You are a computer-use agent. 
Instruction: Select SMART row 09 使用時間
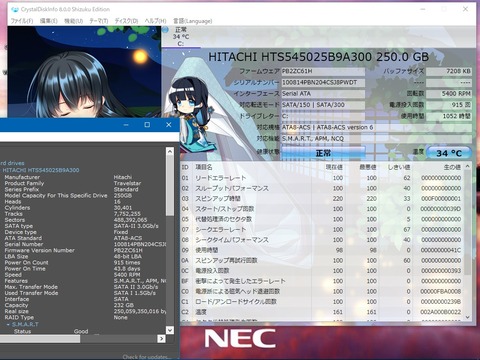pos(322,250)
